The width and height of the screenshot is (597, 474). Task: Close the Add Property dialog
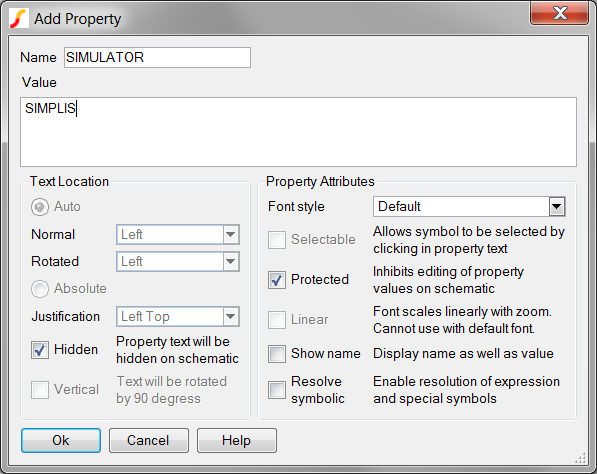[559, 13]
